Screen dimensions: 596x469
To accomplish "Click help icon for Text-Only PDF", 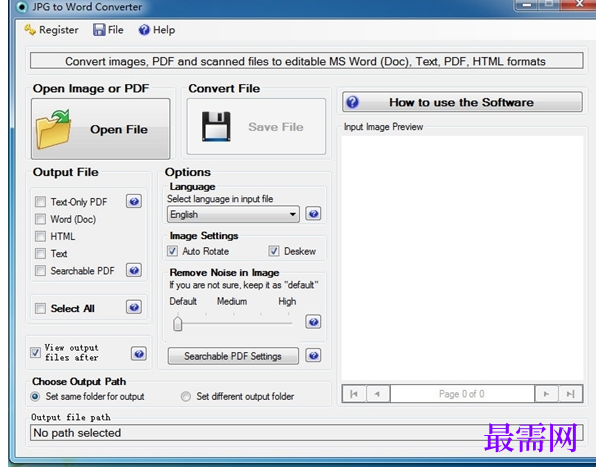I will click(x=134, y=201).
